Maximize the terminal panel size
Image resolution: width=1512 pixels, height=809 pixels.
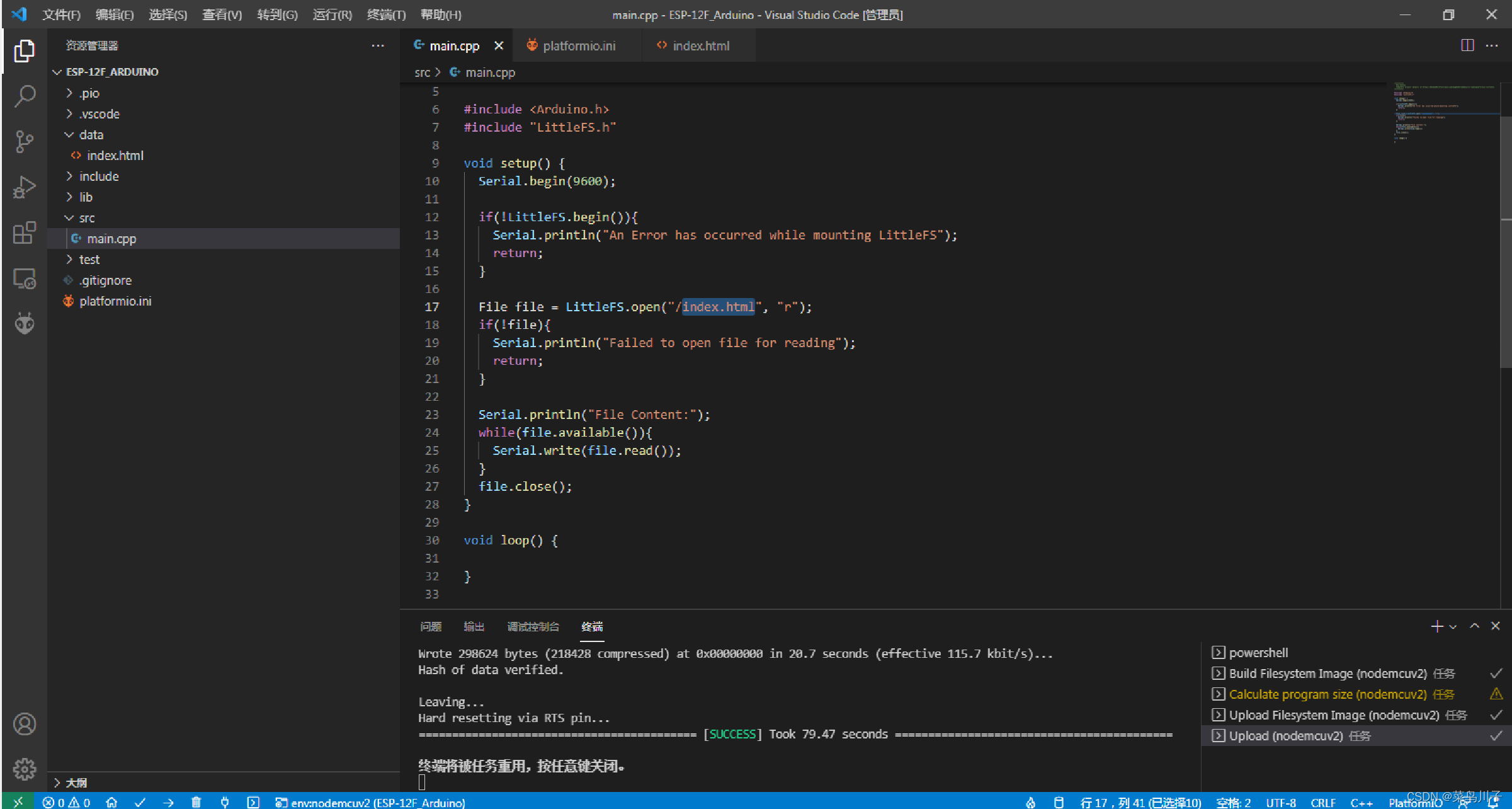(1474, 626)
